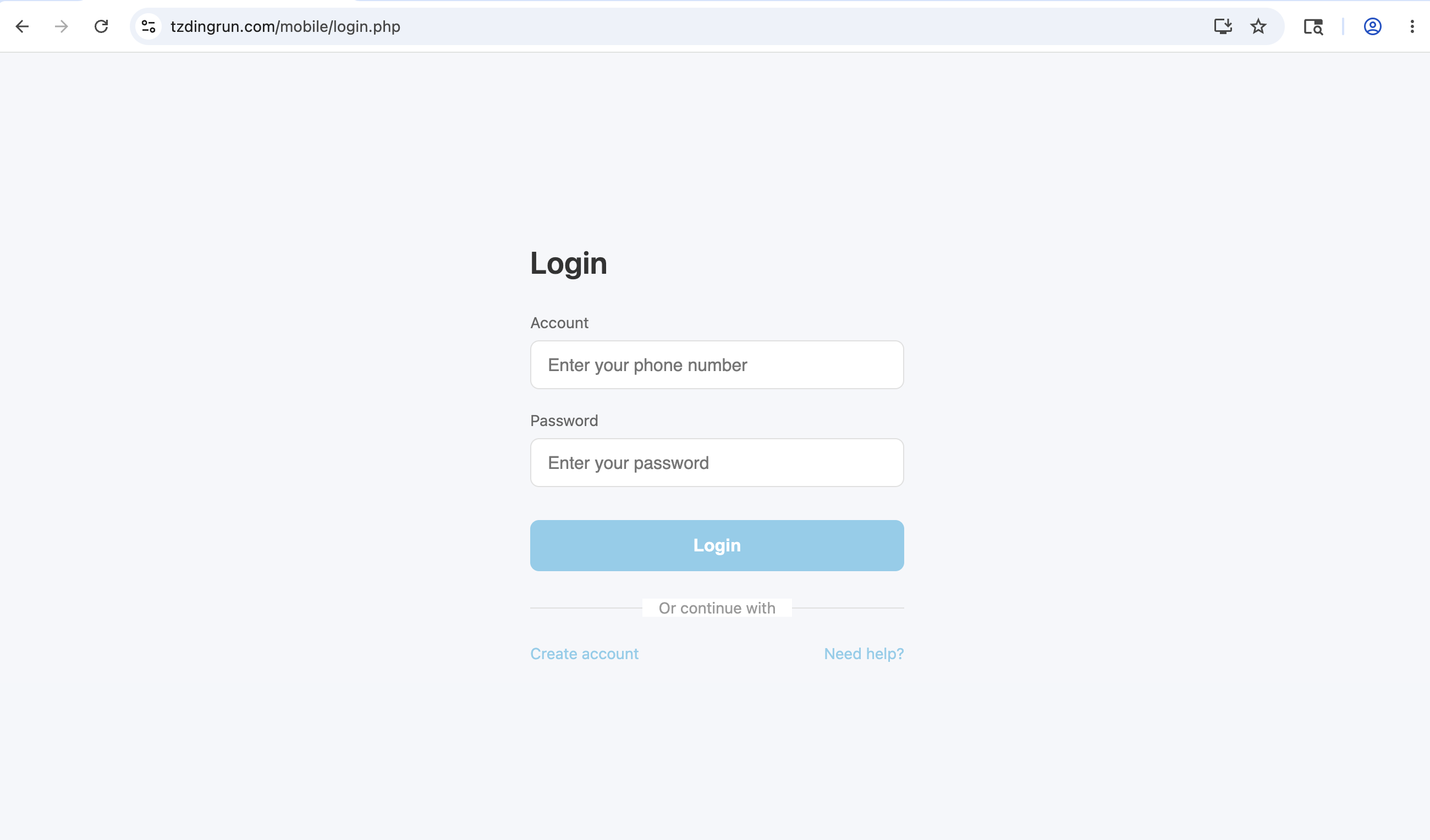Viewport: 1430px width, 840px height.
Task: Click the browser forward arrow
Action: (x=61, y=26)
